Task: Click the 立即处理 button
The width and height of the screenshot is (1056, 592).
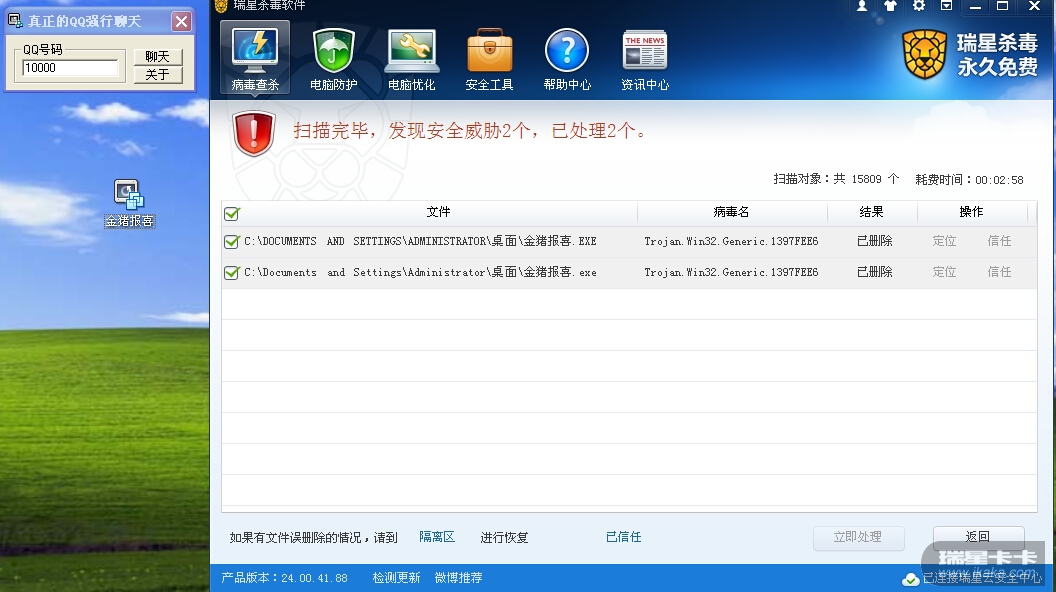Action: coord(858,537)
